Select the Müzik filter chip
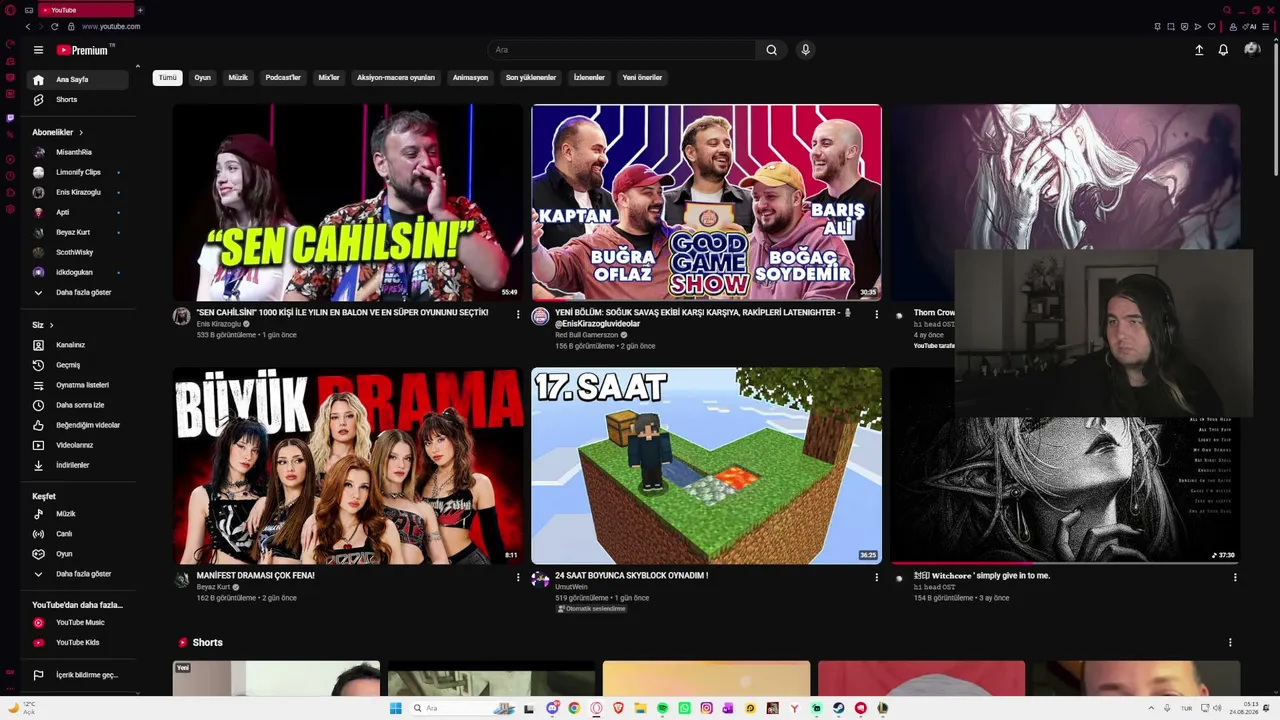The width and height of the screenshot is (1280, 720). [x=238, y=78]
